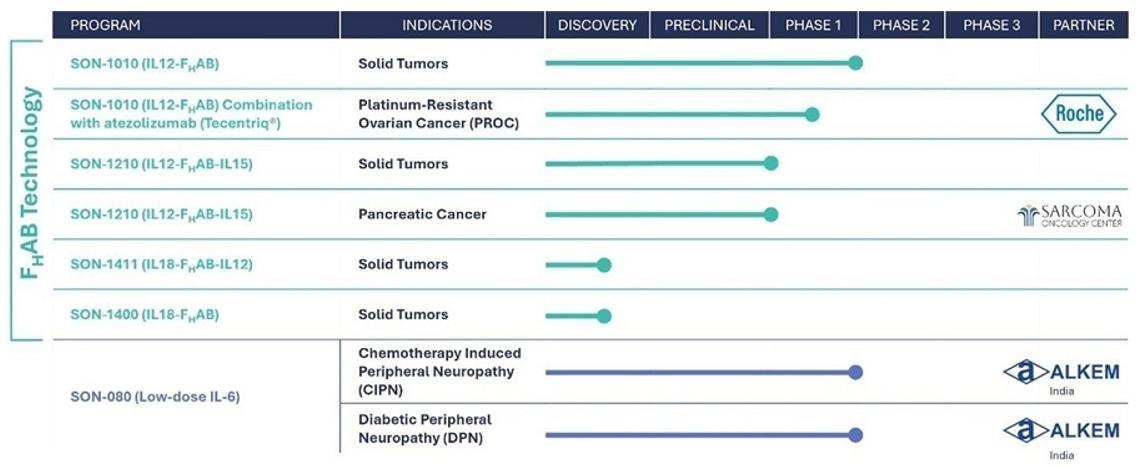Viewport: 1136px width, 468px height.
Task: Open the SON-080 (Low-dose IL-6) program
Action: point(155,397)
